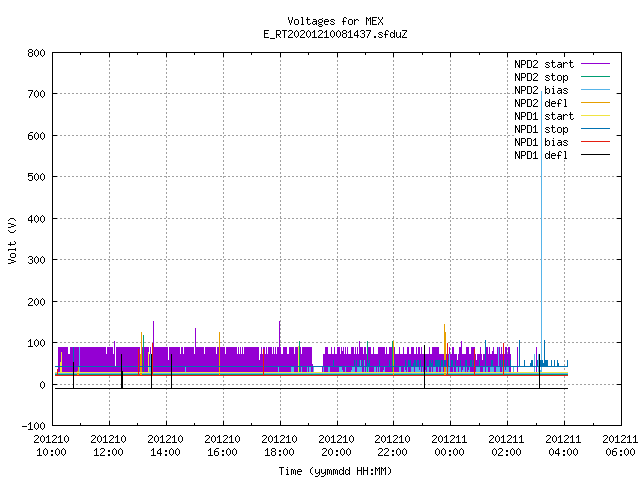This screenshot has width=640, height=480.
Task: Click the 200 y-axis tick label
Action: pos(36,302)
